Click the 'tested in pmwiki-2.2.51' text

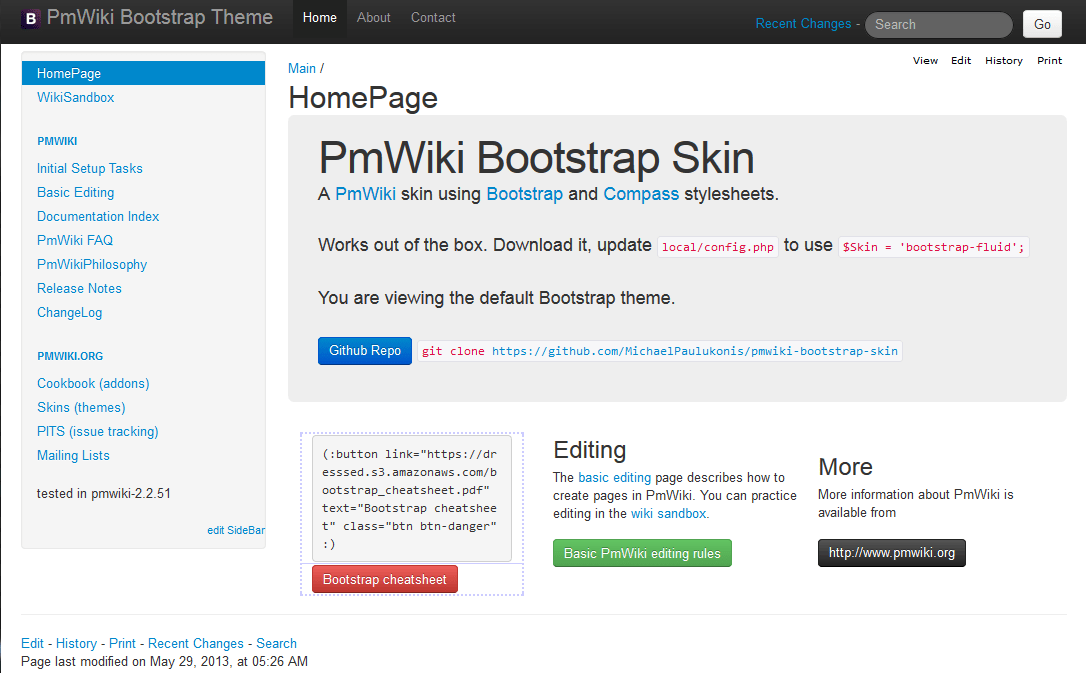[x=103, y=494]
